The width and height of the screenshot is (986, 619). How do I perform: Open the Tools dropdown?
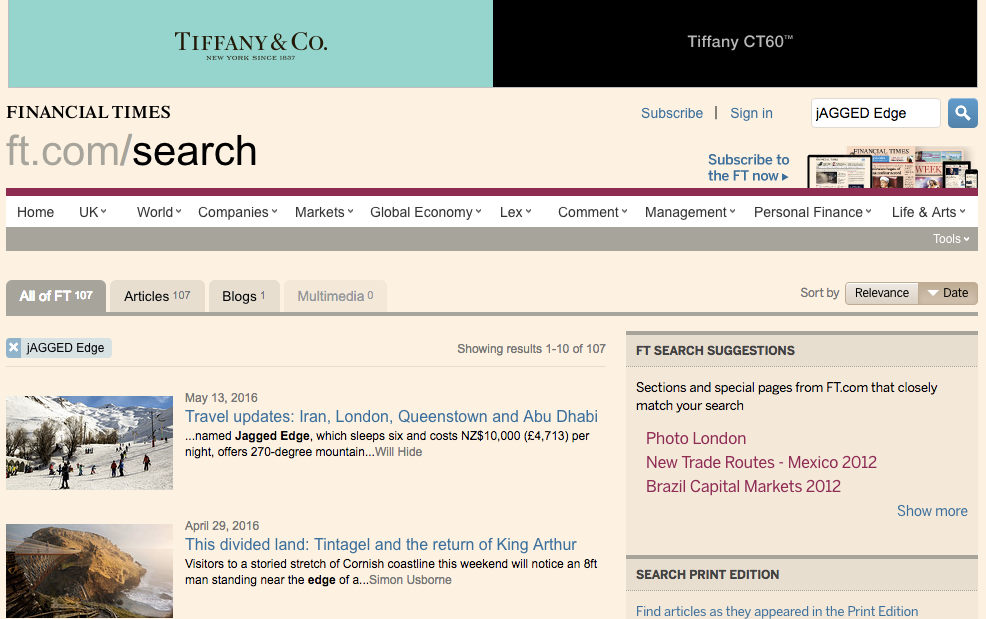click(x=951, y=239)
